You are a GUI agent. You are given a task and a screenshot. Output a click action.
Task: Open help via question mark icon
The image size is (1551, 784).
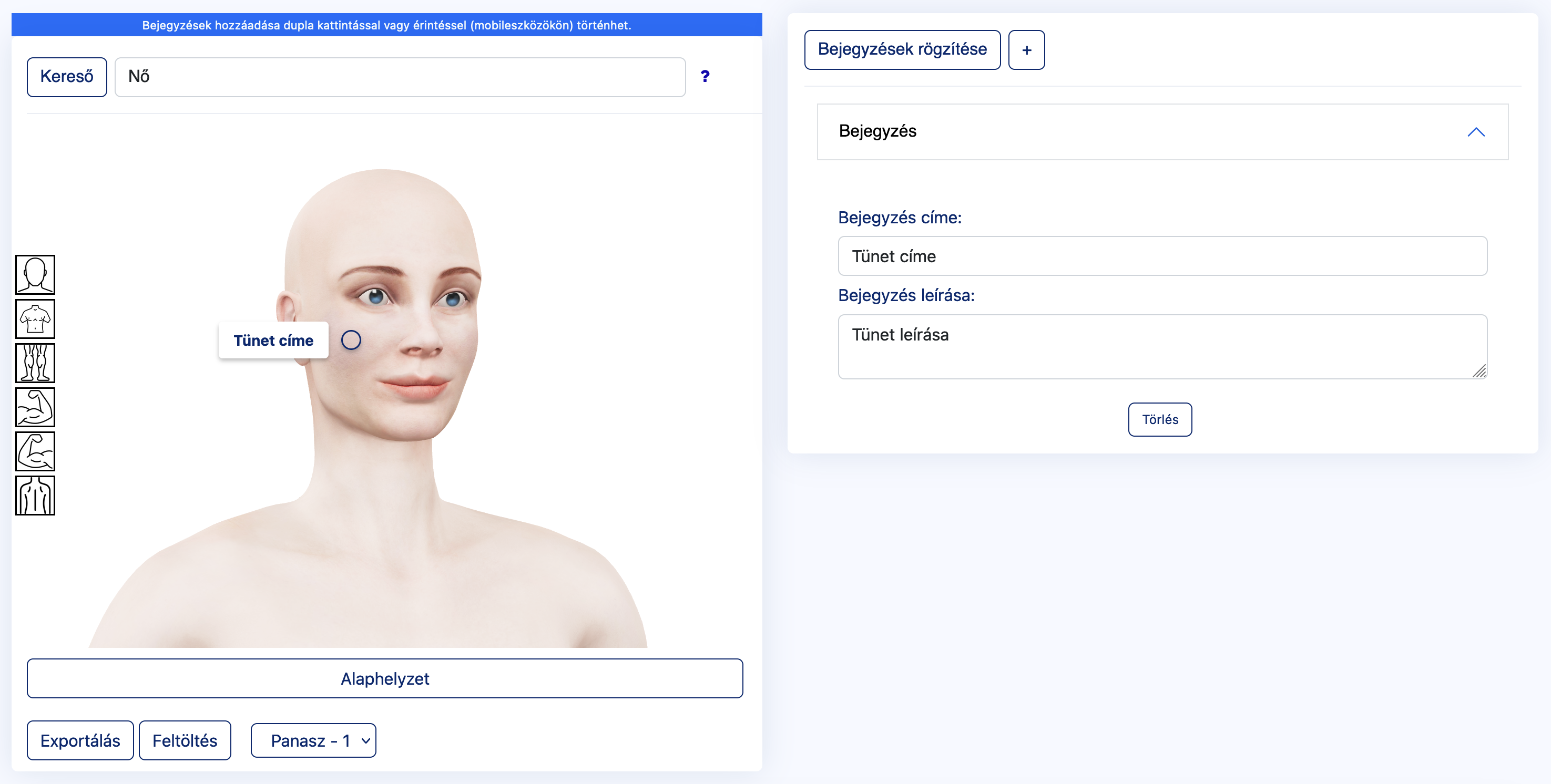(705, 76)
